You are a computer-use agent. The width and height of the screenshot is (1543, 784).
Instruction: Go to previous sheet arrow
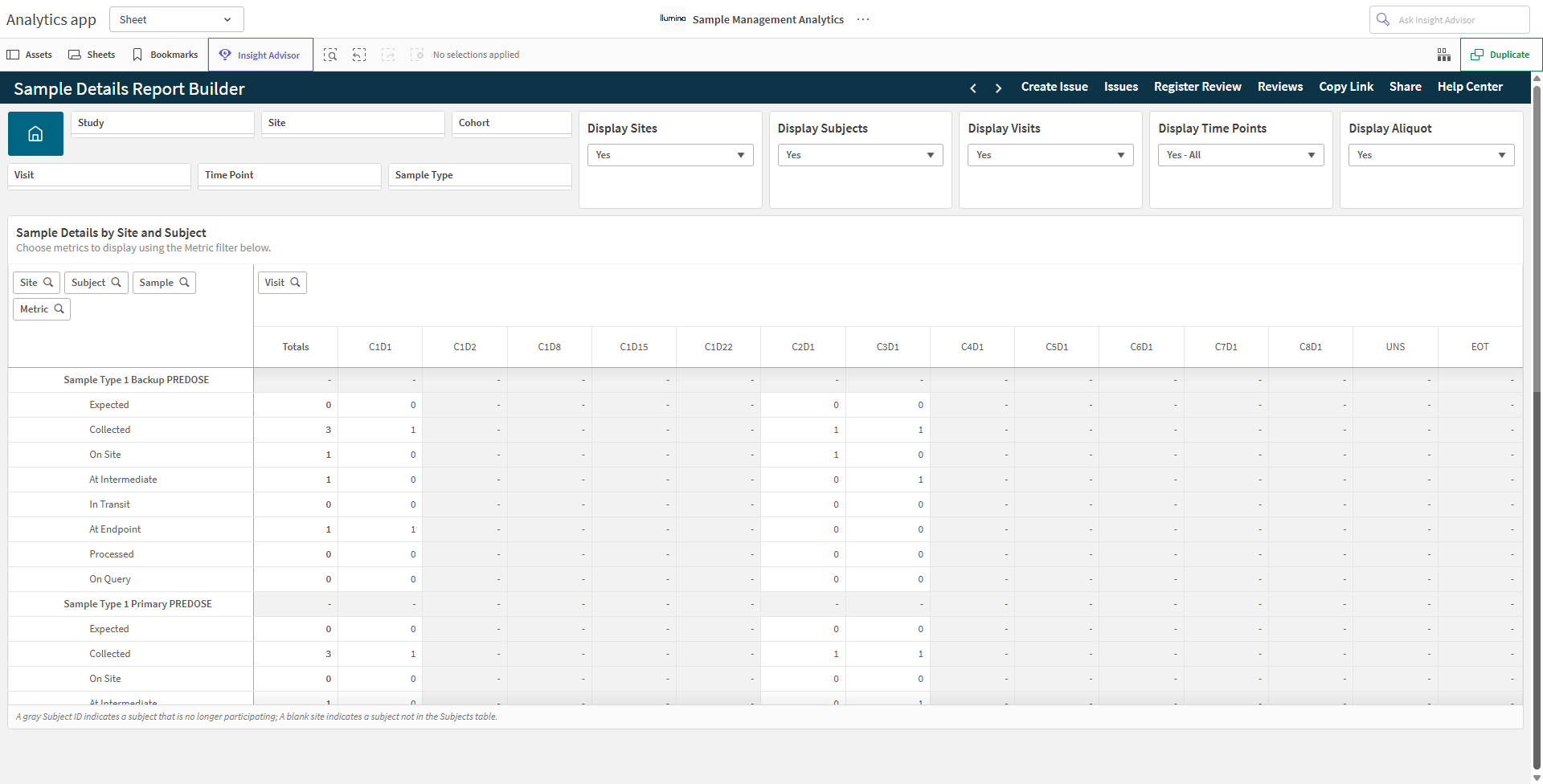point(973,88)
